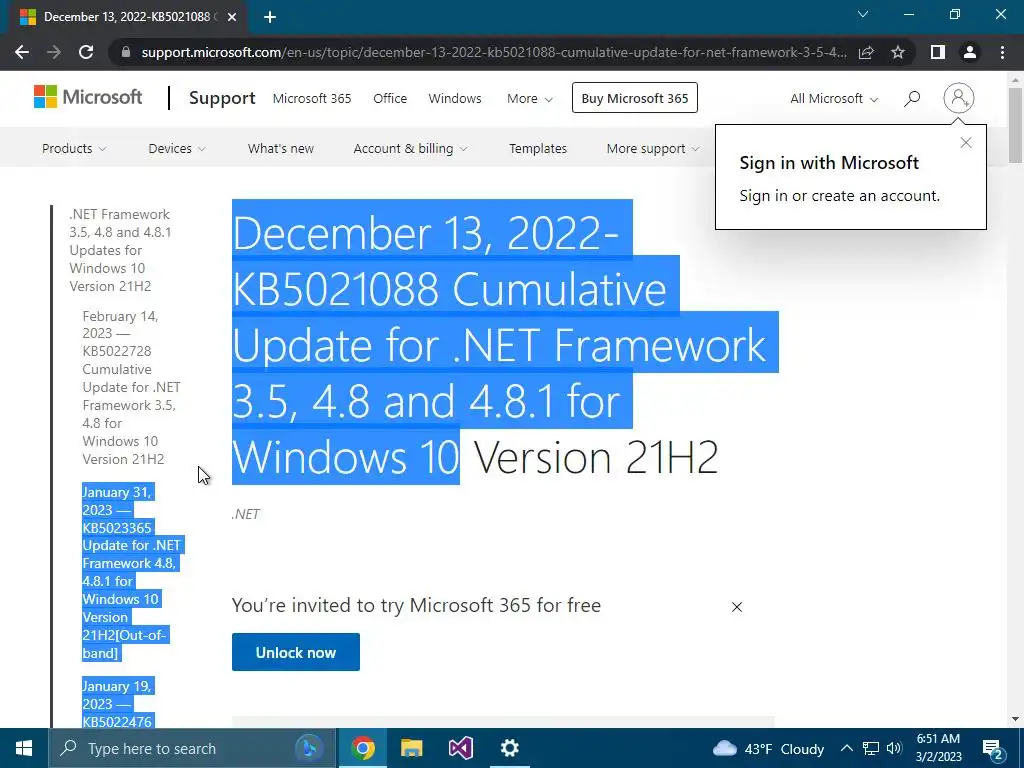Image resolution: width=1024 pixels, height=768 pixels.
Task: Open the clock showing 6:51 AM
Action: [938, 748]
